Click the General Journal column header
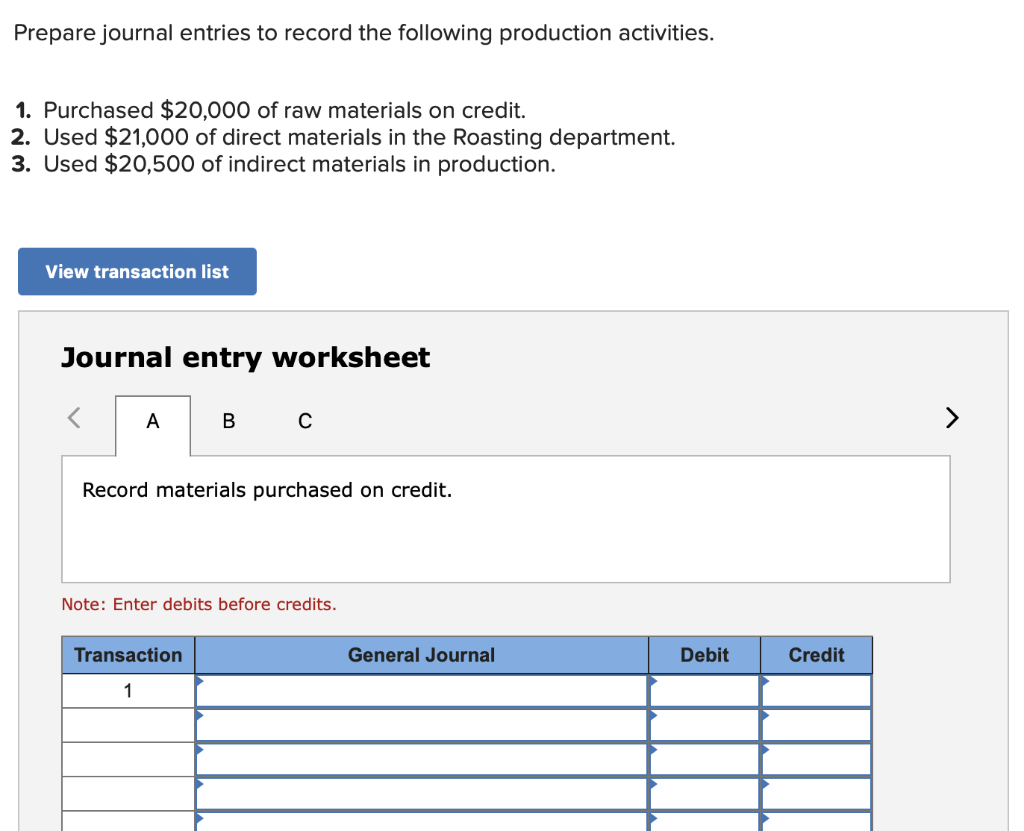Image resolution: width=1024 pixels, height=831 pixels. (420, 655)
